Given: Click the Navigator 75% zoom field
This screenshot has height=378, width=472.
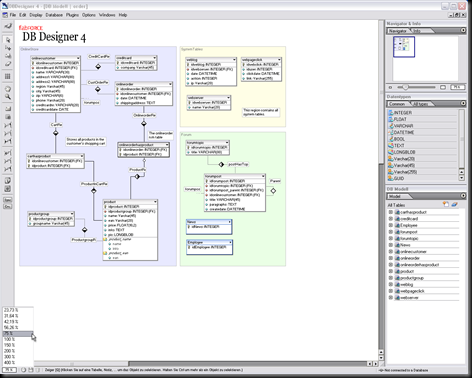Looking at the screenshot, I should pyautogui.click(x=457, y=87).
